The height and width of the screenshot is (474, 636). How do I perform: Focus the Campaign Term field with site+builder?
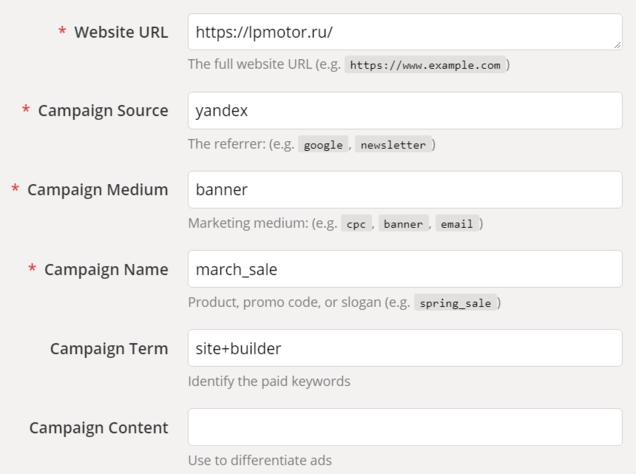click(x=405, y=348)
